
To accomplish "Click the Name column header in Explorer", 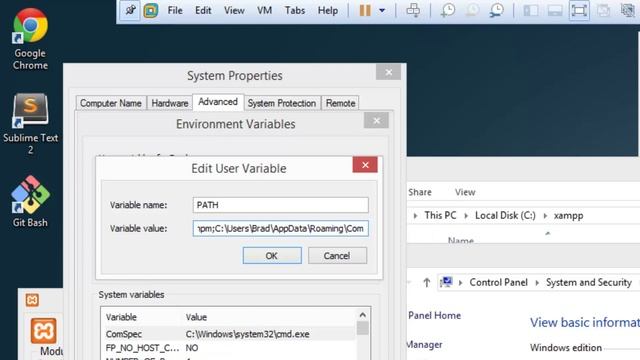I will tap(461, 241).
